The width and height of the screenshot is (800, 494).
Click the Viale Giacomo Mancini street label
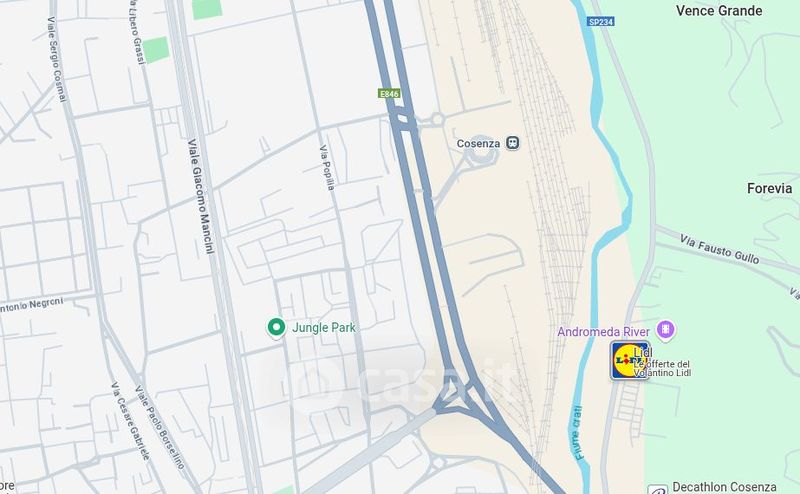tap(201, 196)
